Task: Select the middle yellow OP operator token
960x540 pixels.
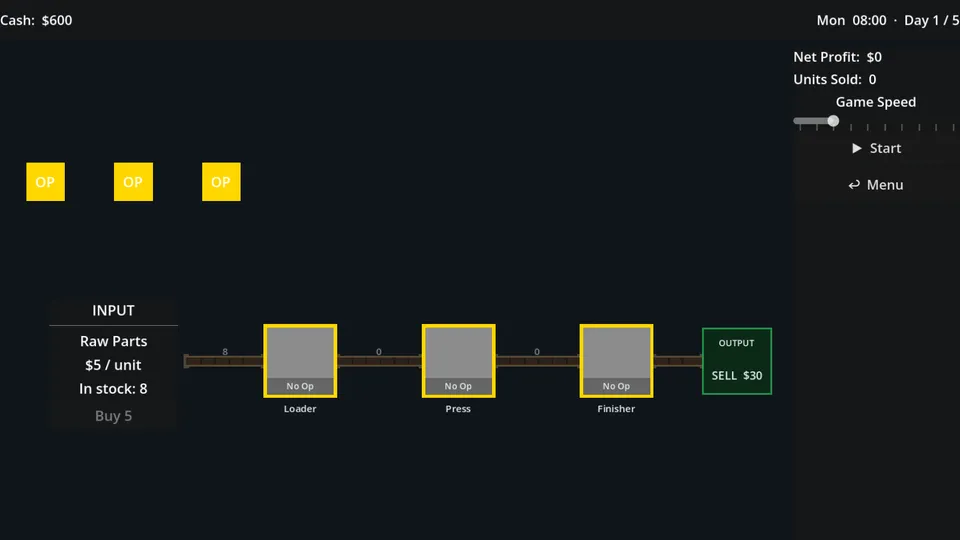Action: [133, 182]
